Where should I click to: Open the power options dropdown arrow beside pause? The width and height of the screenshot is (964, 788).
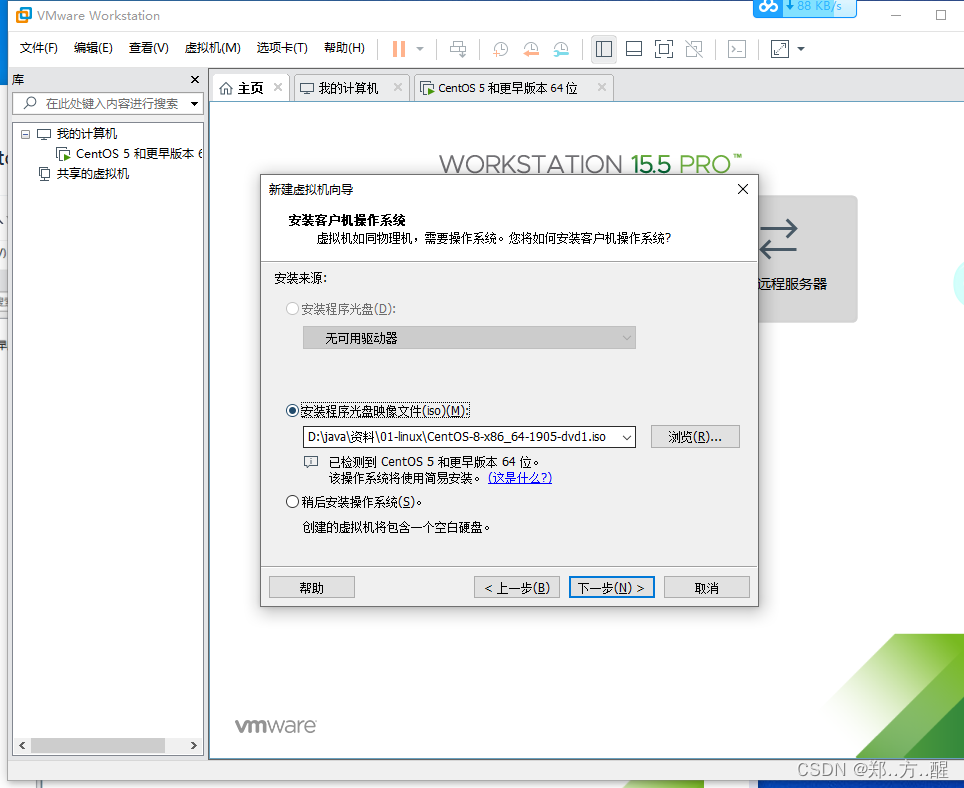click(x=420, y=49)
